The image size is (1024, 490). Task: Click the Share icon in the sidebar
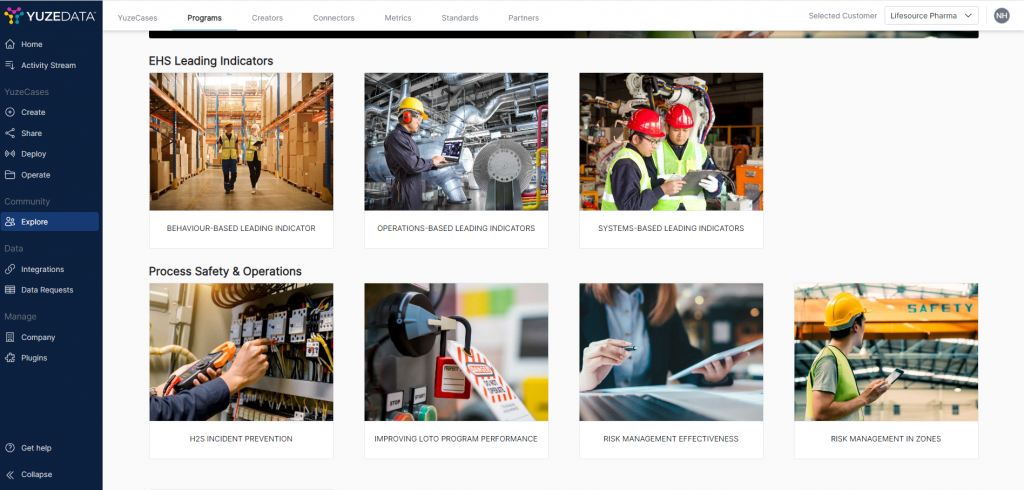[x=10, y=133]
